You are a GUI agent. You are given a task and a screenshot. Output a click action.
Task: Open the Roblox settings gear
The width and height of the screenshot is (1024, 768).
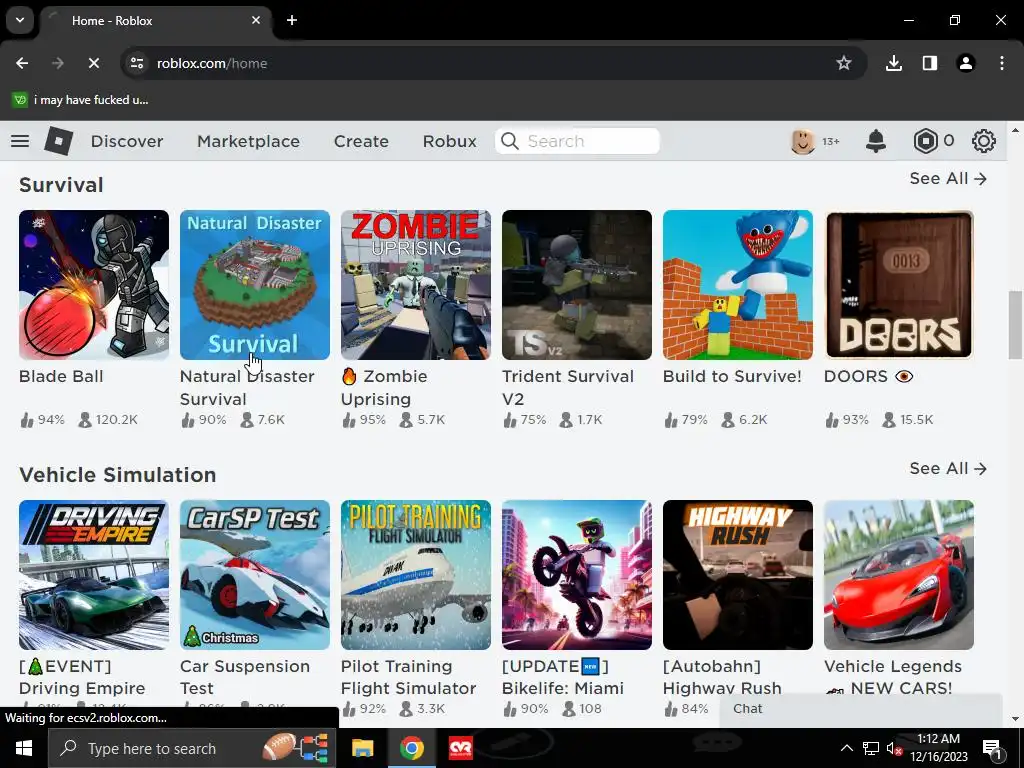pos(984,141)
